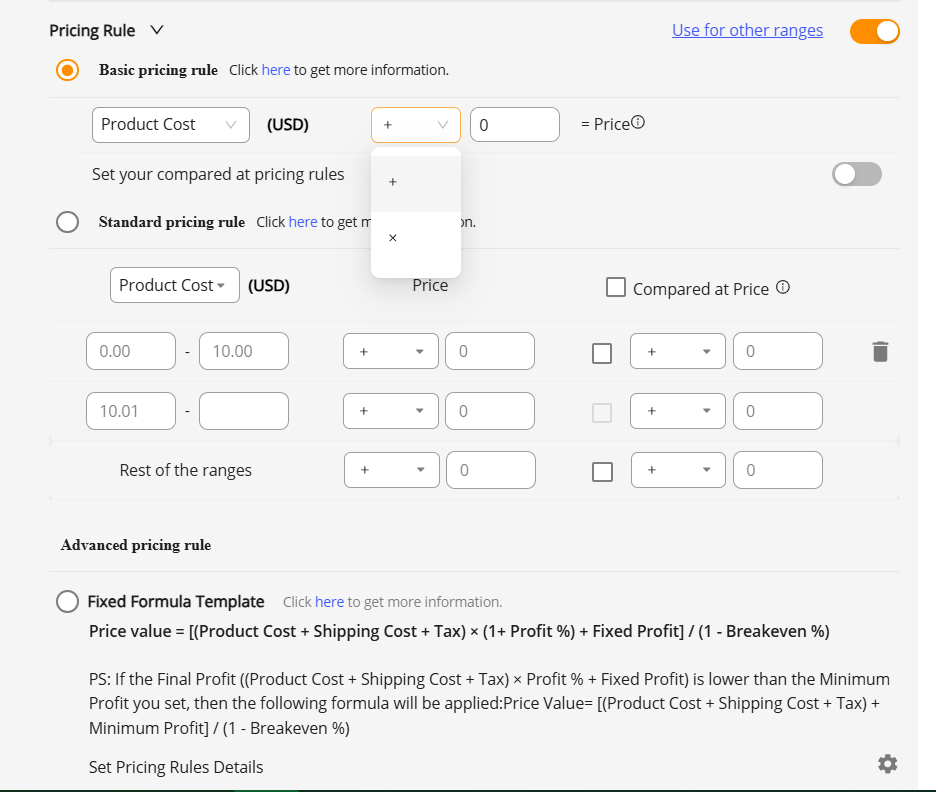
Task: Choose the + option in open dropdown
Action: (393, 182)
